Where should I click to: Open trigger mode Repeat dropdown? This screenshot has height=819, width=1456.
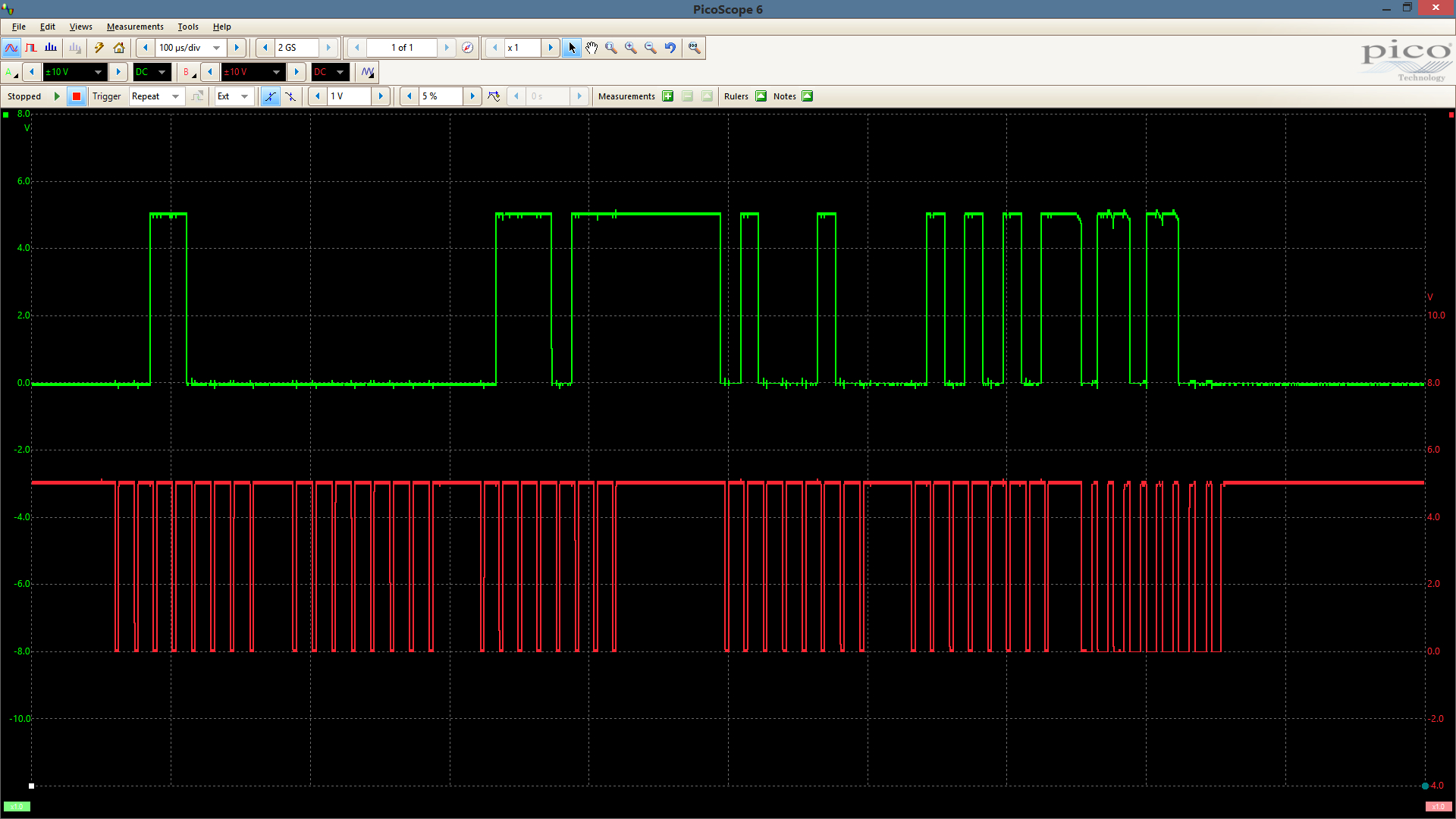pos(175,96)
